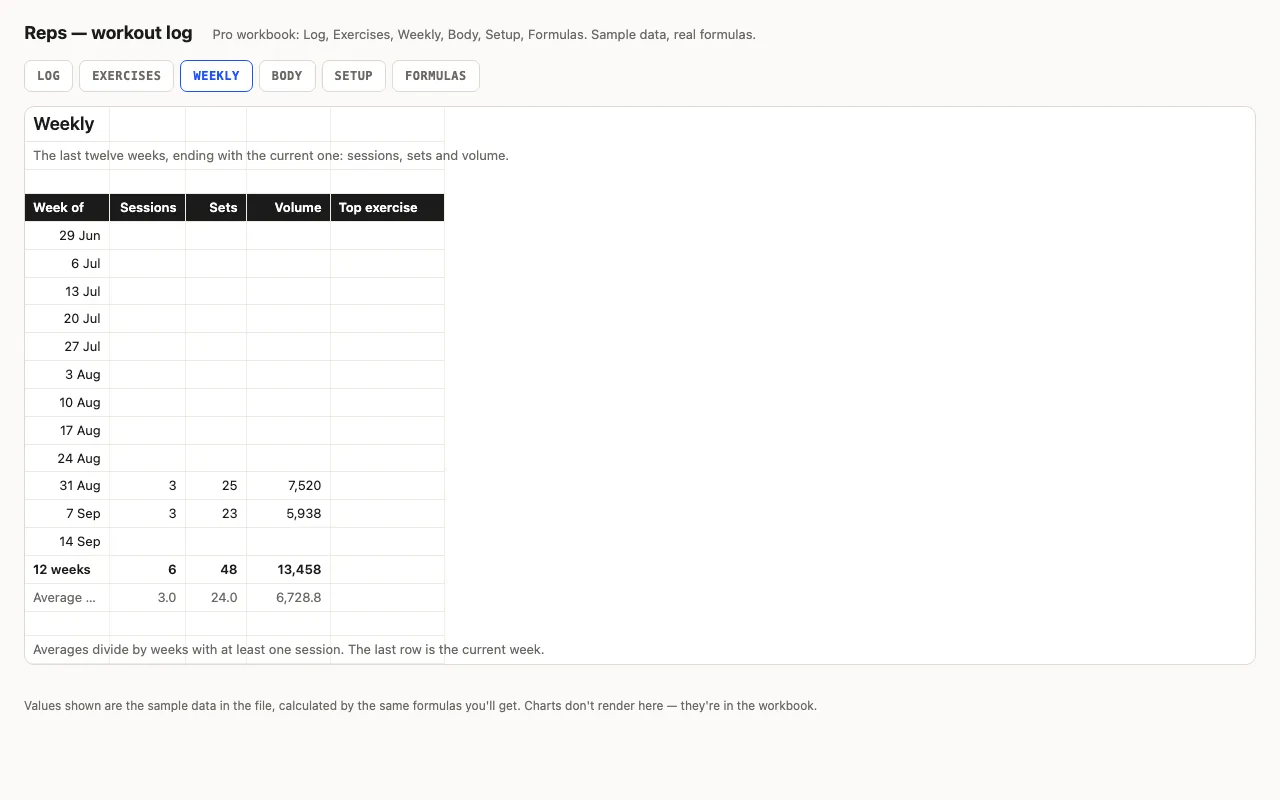Image resolution: width=1280 pixels, height=800 pixels.
Task: Click the Sessions column header
Action: click(x=148, y=207)
